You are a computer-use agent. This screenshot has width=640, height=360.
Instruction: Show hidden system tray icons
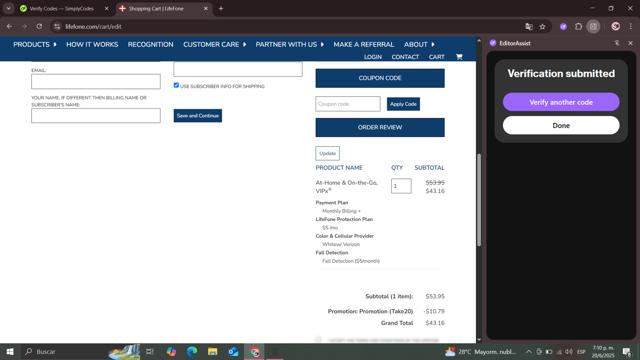pos(529,351)
